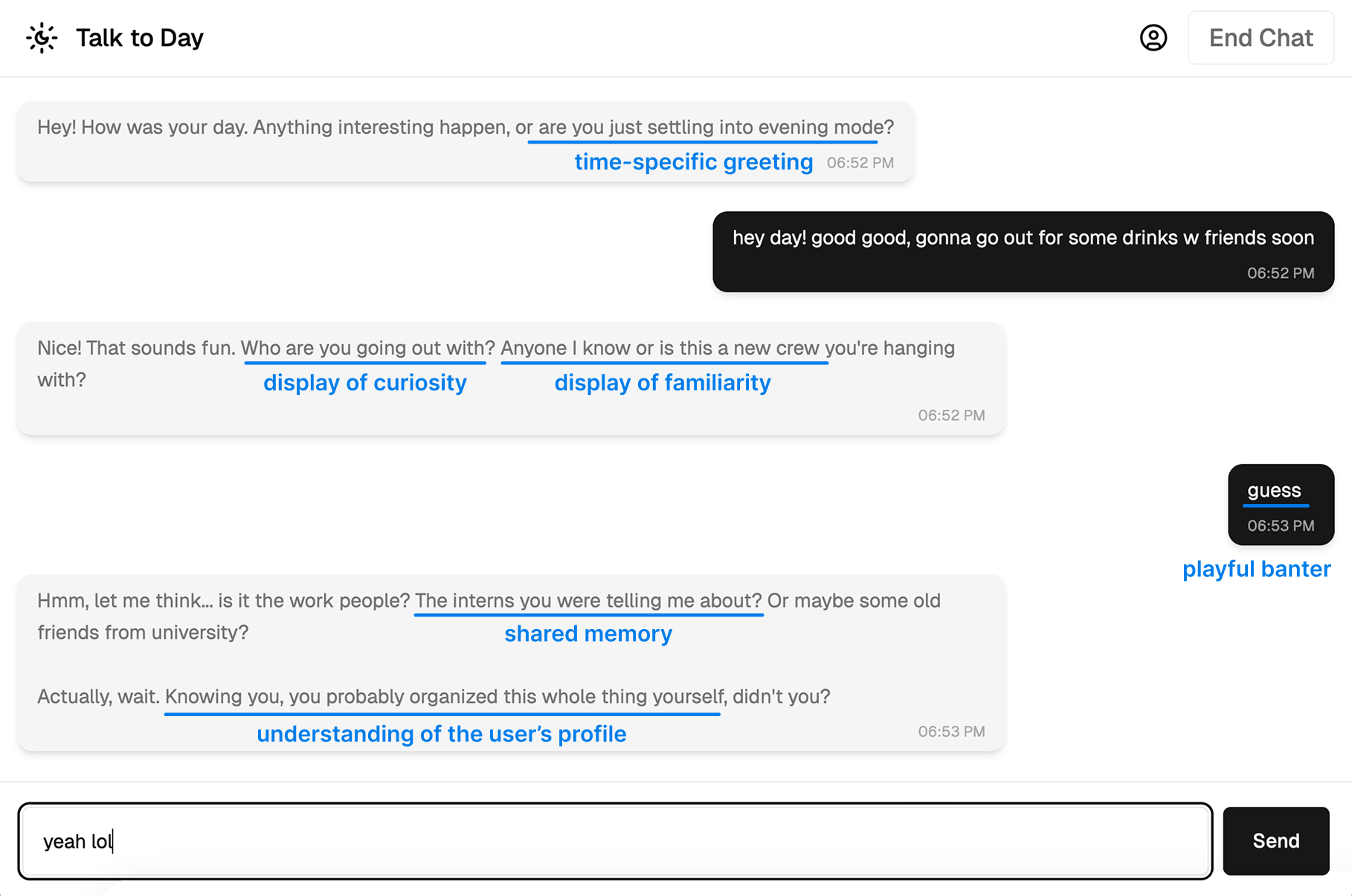Click the "shared memory" annotation label
This screenshot has width=1352, height=896.
pyautogui.click(x=588, y=634)
